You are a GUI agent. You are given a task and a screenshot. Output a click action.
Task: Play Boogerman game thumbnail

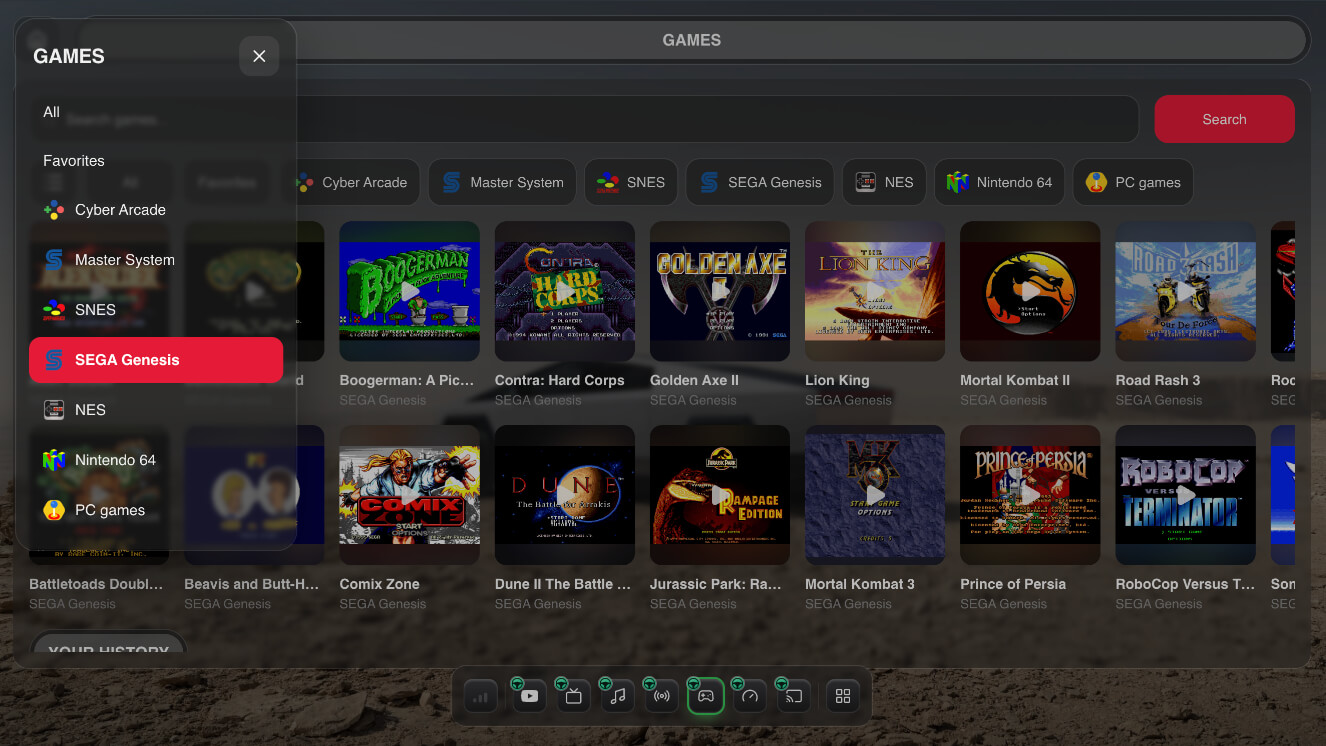click(x=409, y=291)
